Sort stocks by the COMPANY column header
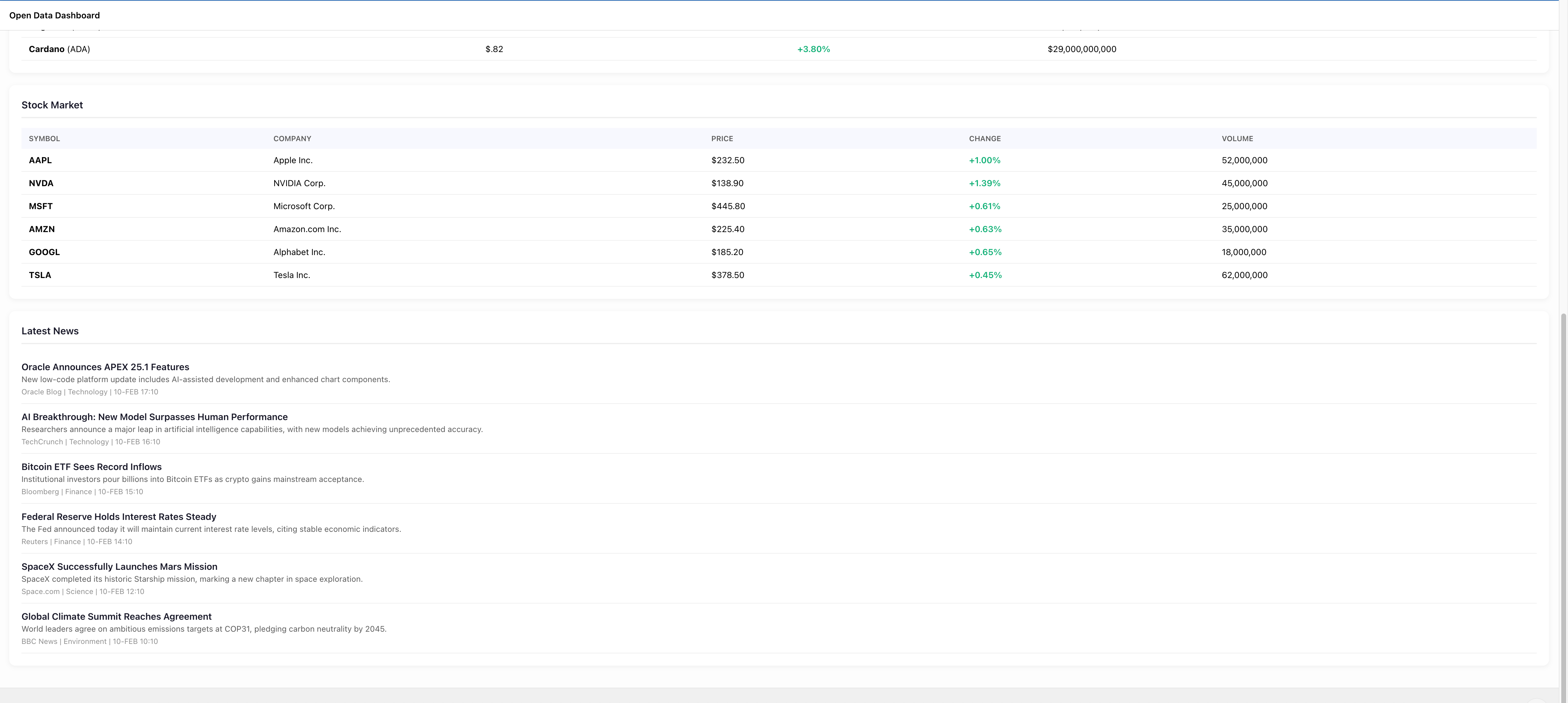1568x703 pixels. (x=292, y=139)
